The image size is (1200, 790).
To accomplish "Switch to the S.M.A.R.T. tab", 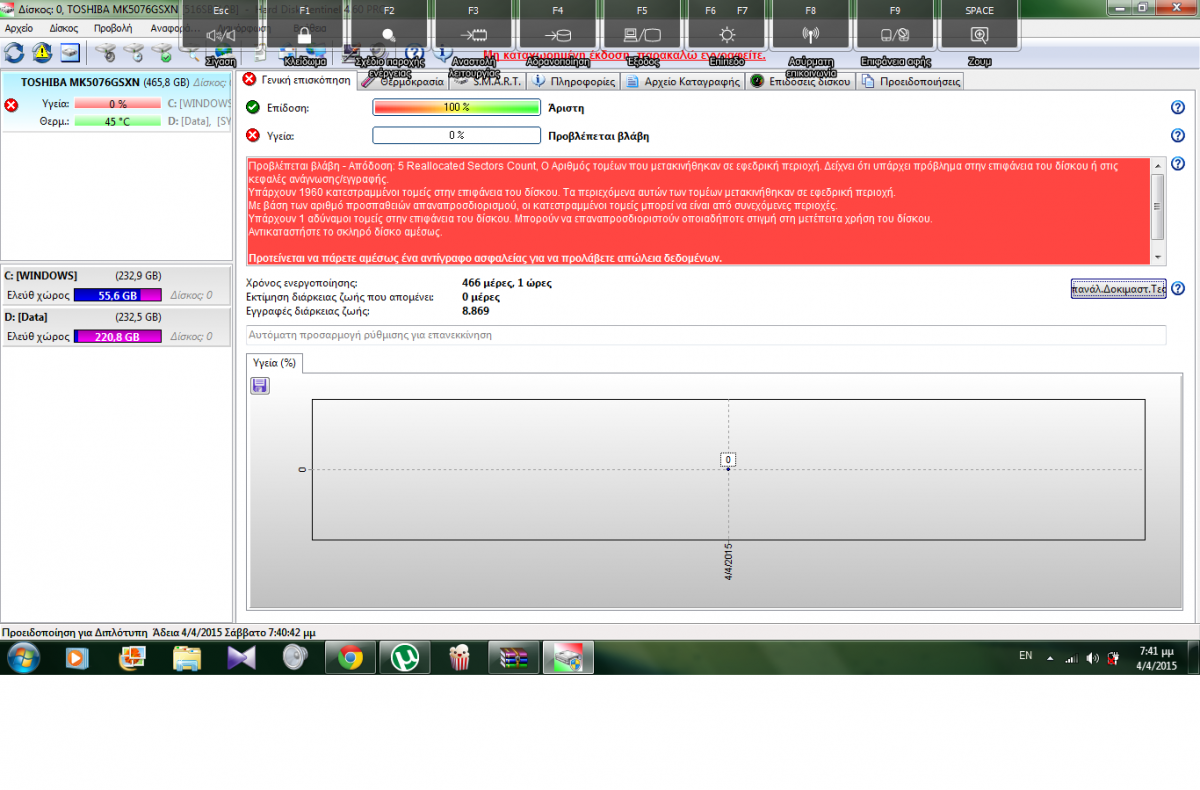I will point(490,81).
